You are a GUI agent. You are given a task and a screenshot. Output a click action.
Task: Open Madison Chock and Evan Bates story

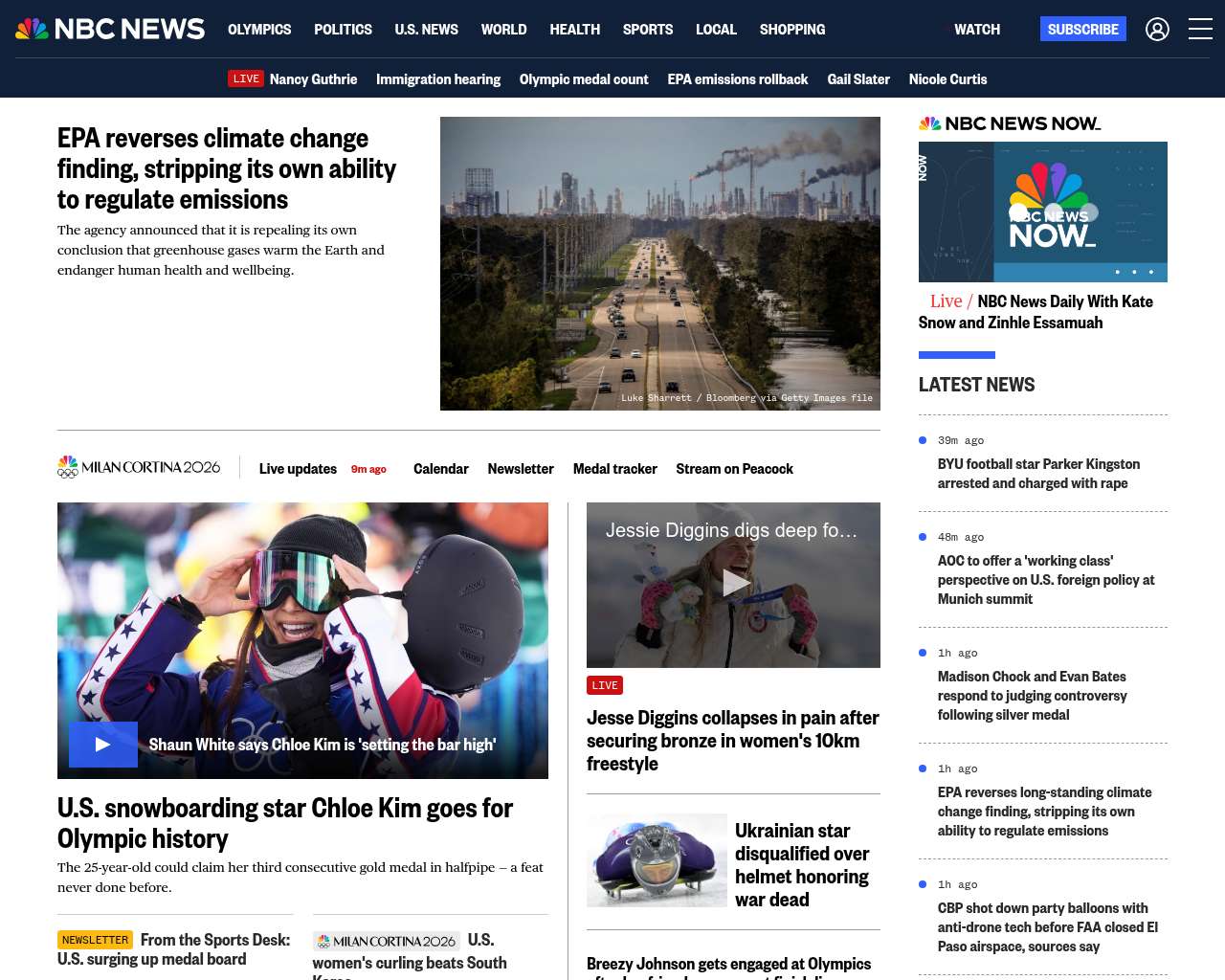[1033, 696]
